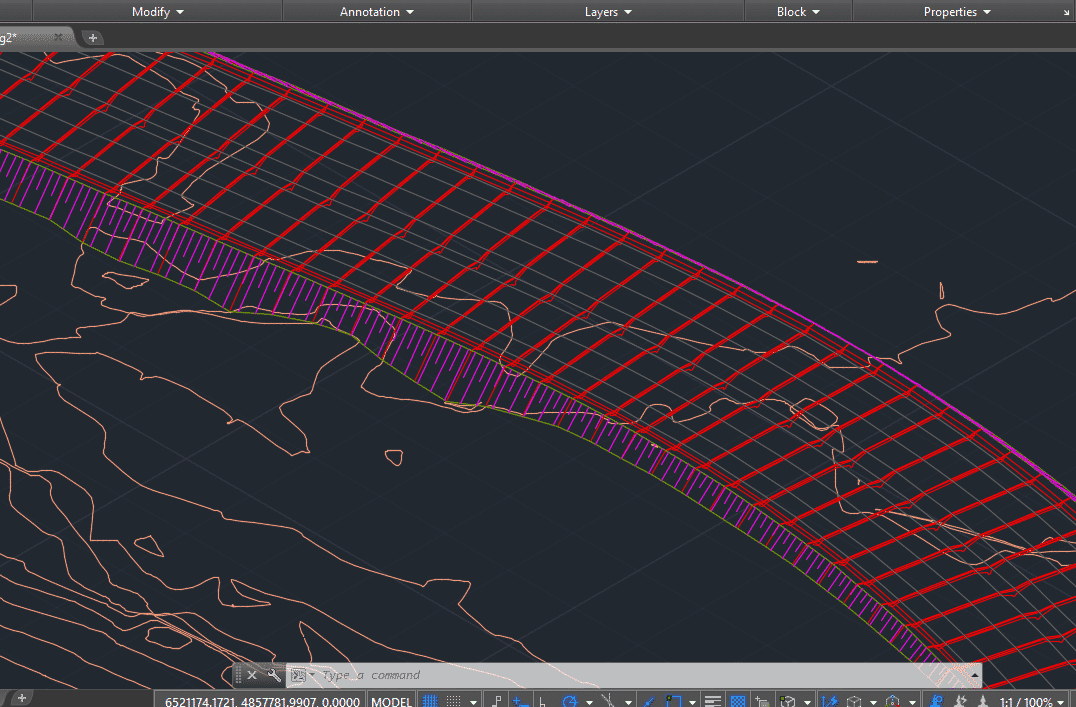Switch to the MODEL space button
1076x707 pixels.
pyautogui.click(x=391, y=702)
